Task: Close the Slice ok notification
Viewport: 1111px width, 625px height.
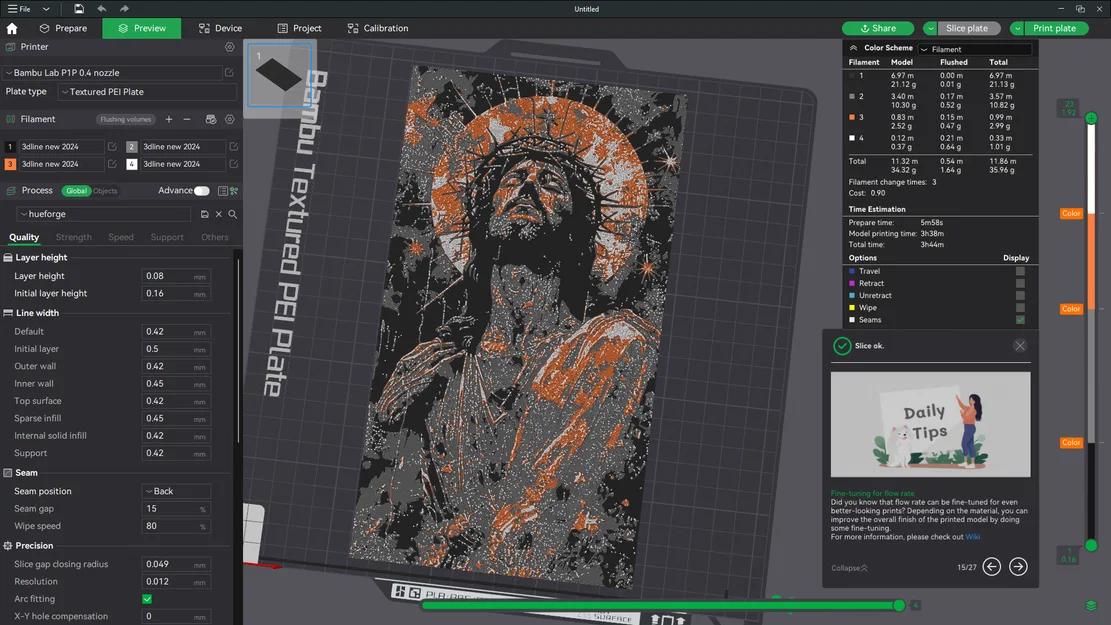Action: (1020, 346)
